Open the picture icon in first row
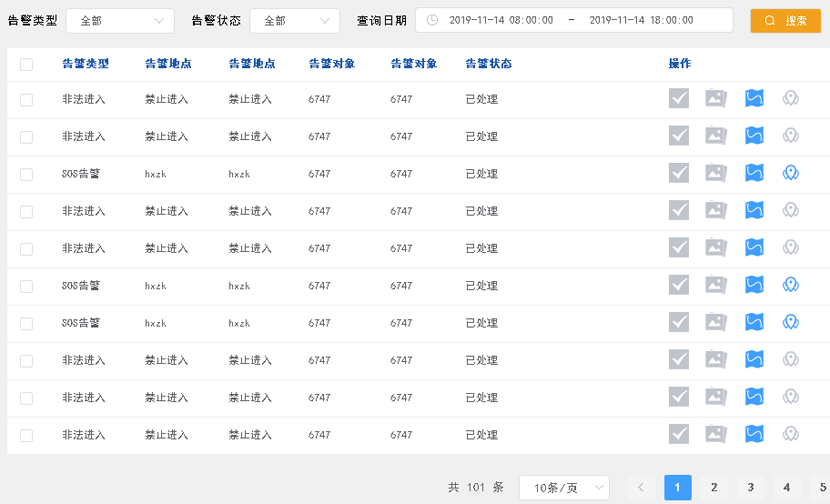The image size is (830, 504). pyautogui.click(x=716, y=98)
